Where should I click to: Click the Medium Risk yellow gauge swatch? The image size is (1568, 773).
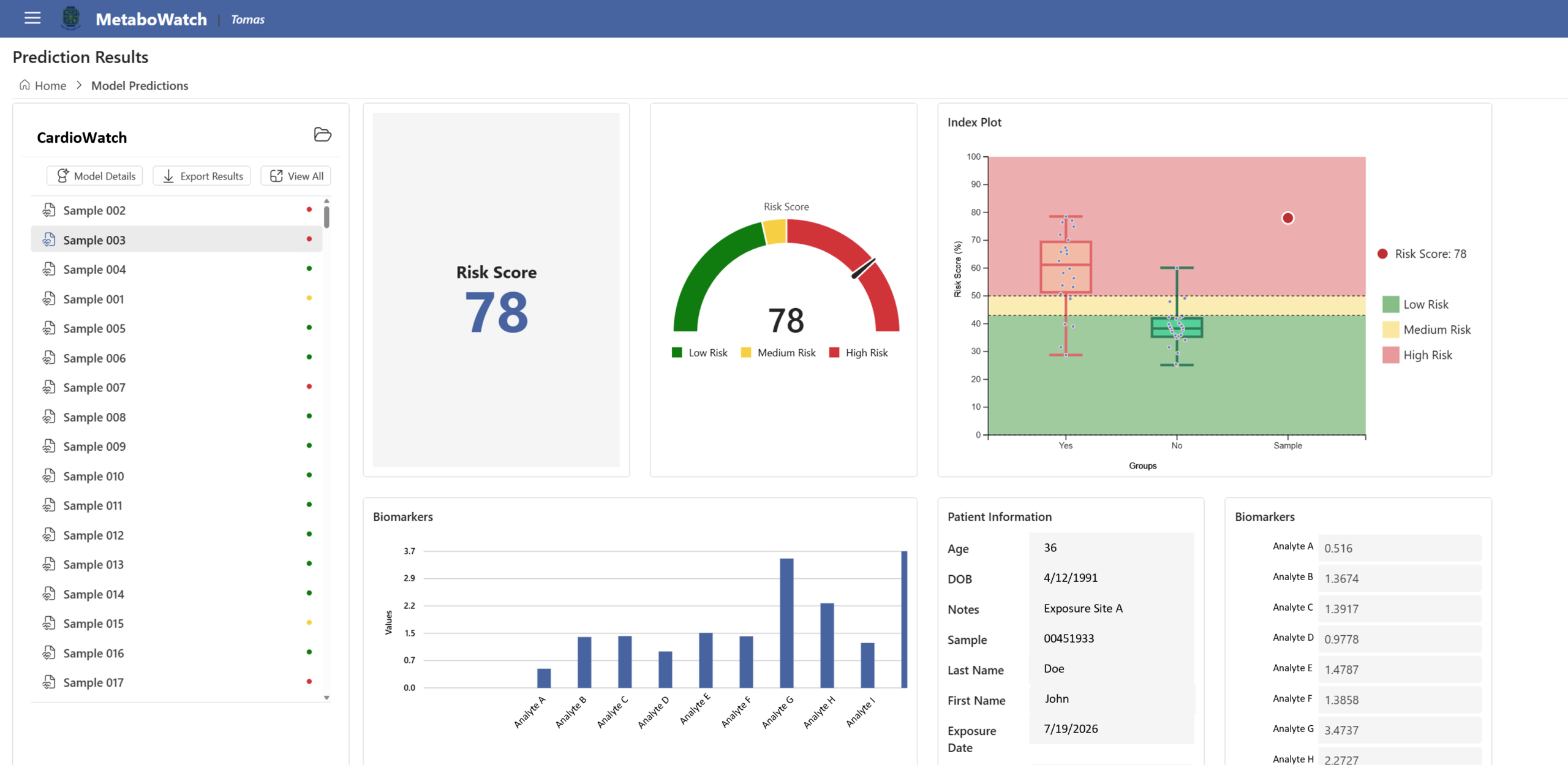coord(745,352)
